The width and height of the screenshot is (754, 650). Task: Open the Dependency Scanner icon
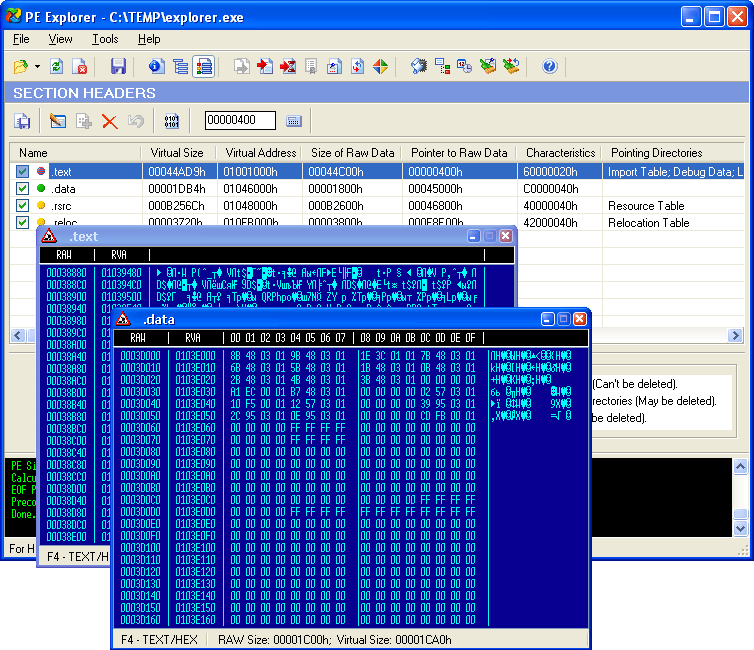tap(442, 66)
